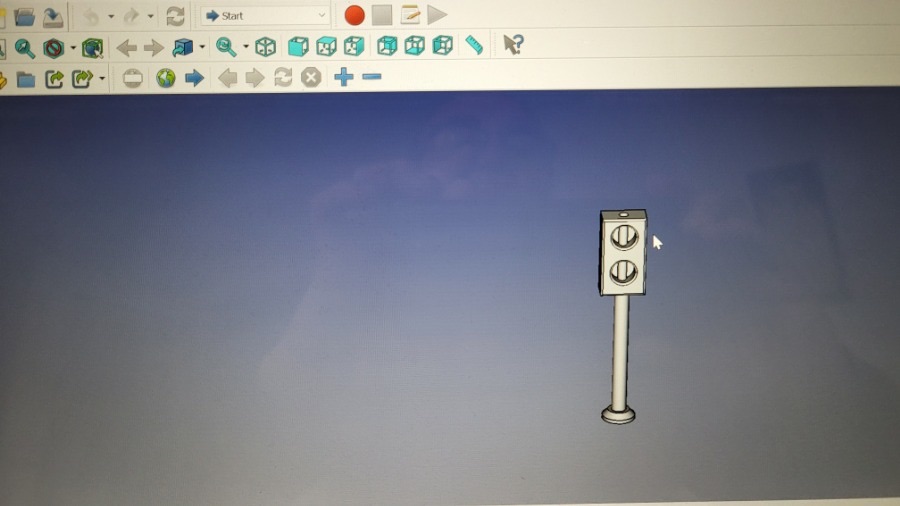Click the draw style hexagon icon
Viewport: 900px width, 506px height.
click(x=53, y=49)
